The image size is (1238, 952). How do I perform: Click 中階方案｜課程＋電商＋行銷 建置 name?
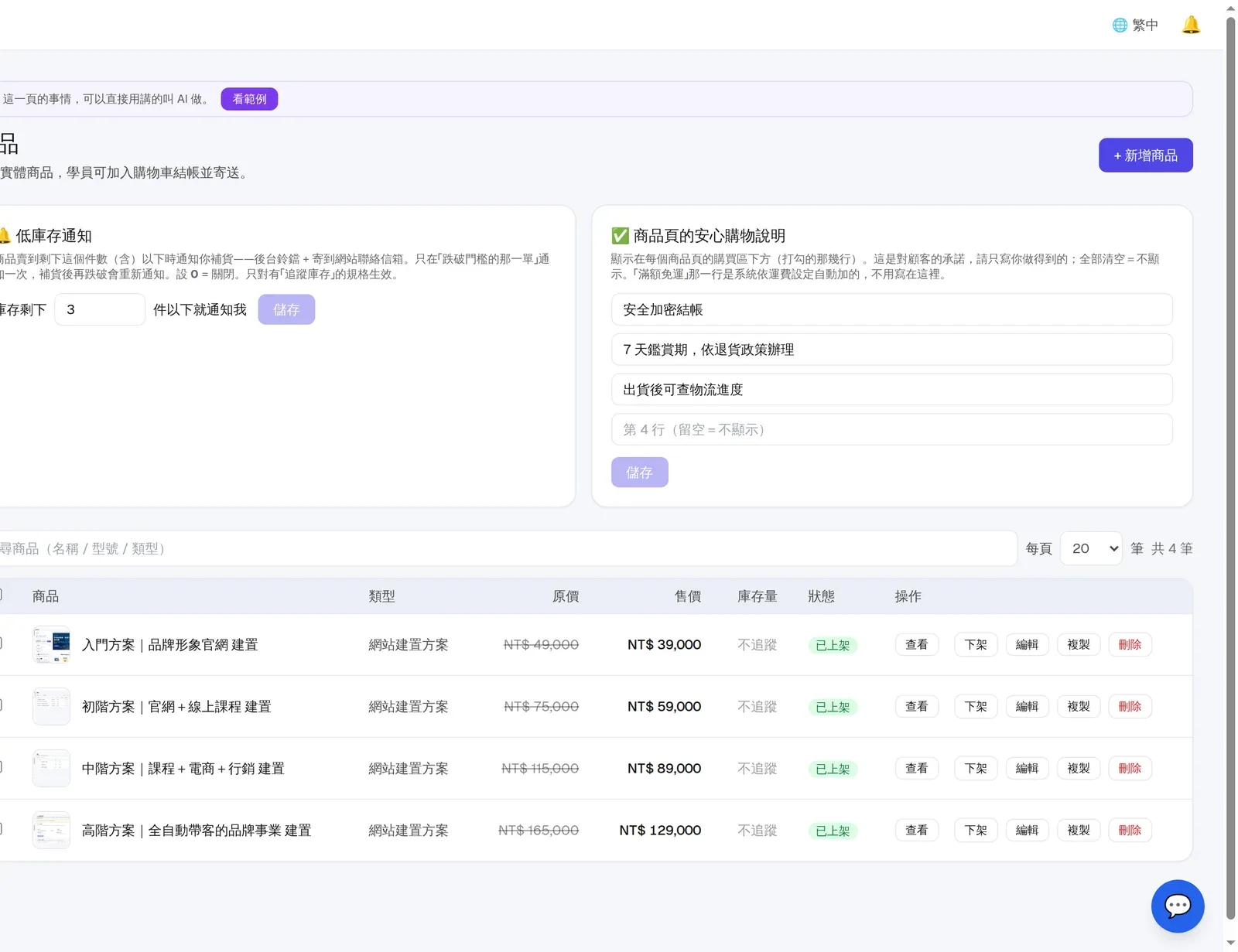[183, 769]
